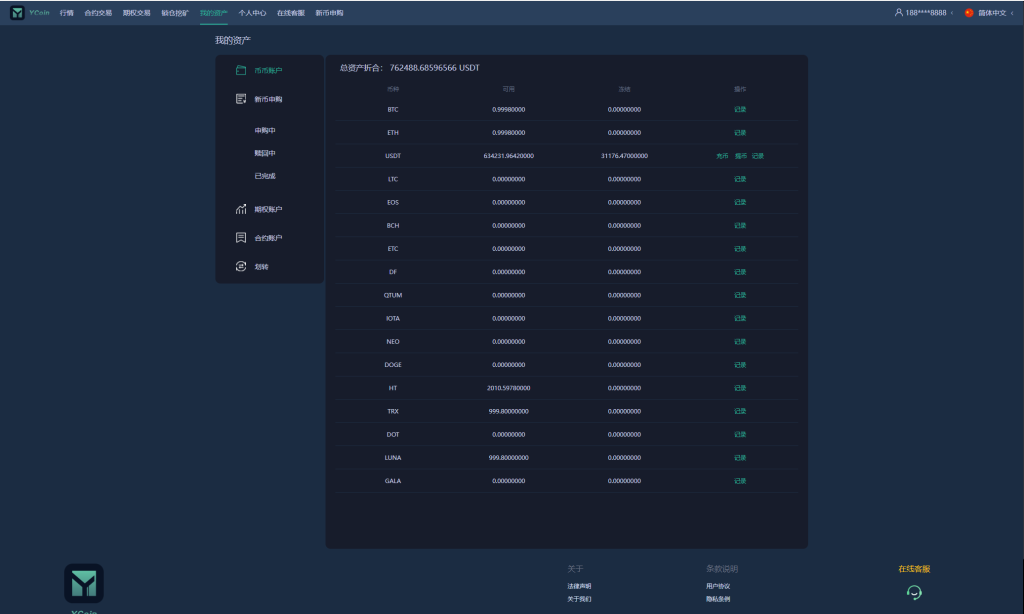Open 合约交易 in the top navigation
Image resolution: width=1024 pixels, height=614 pixels.
98,13
